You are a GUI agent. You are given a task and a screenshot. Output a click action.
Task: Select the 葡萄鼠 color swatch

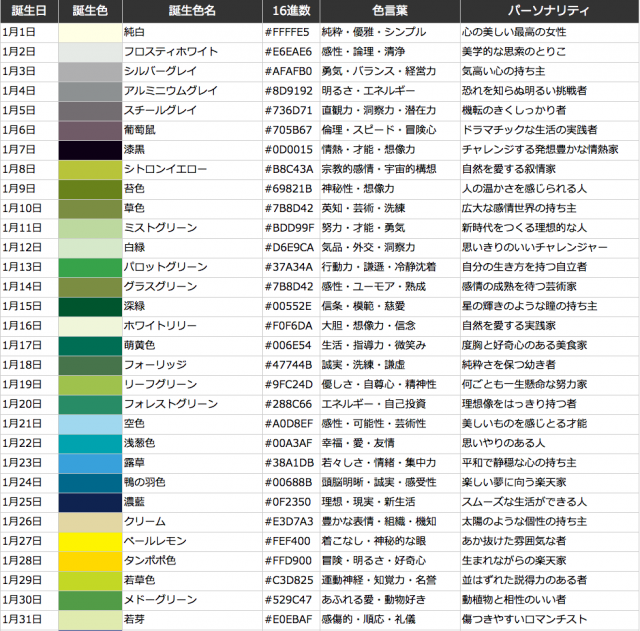point(89,130)
